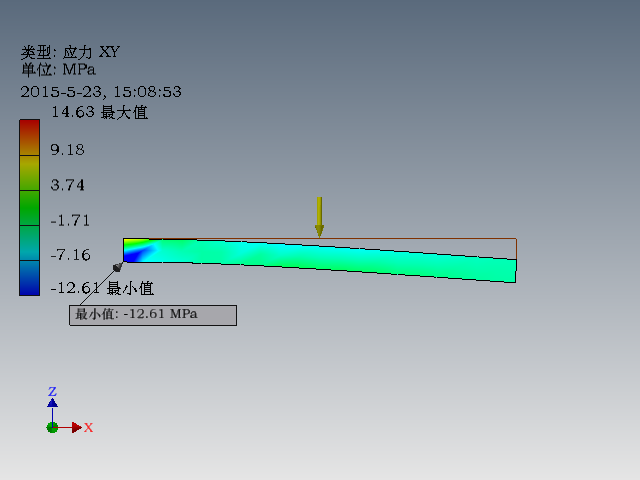The image size is (640, 480).
Task: Click the -12.61 minimum legend value
Action: pyautogui.click(x=102, y=288)
